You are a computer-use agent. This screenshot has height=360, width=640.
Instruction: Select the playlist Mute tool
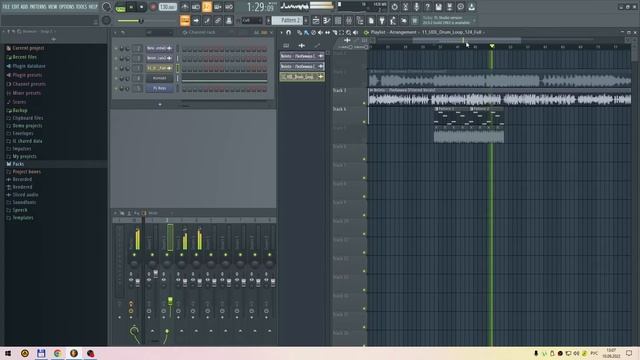(320, 32)
